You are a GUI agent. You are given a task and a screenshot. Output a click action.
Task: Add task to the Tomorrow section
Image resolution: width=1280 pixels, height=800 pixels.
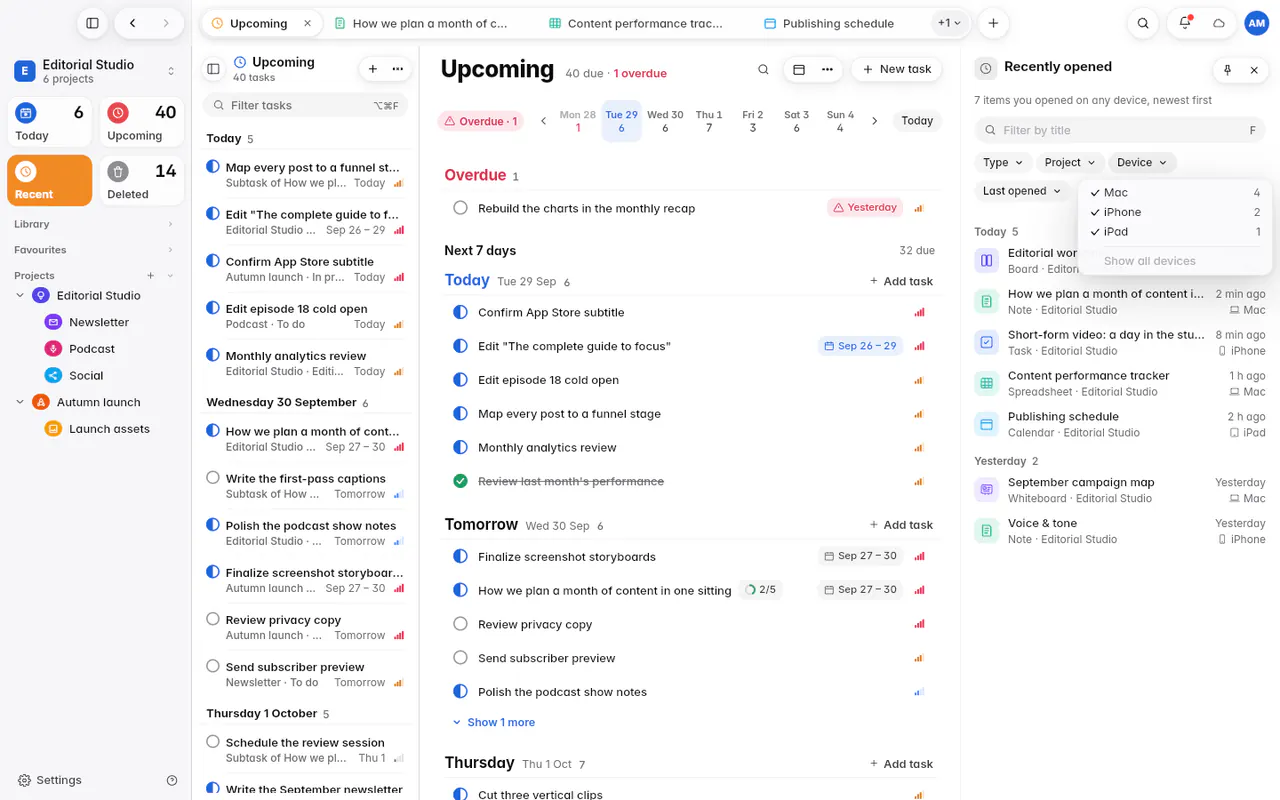[901, 525]
